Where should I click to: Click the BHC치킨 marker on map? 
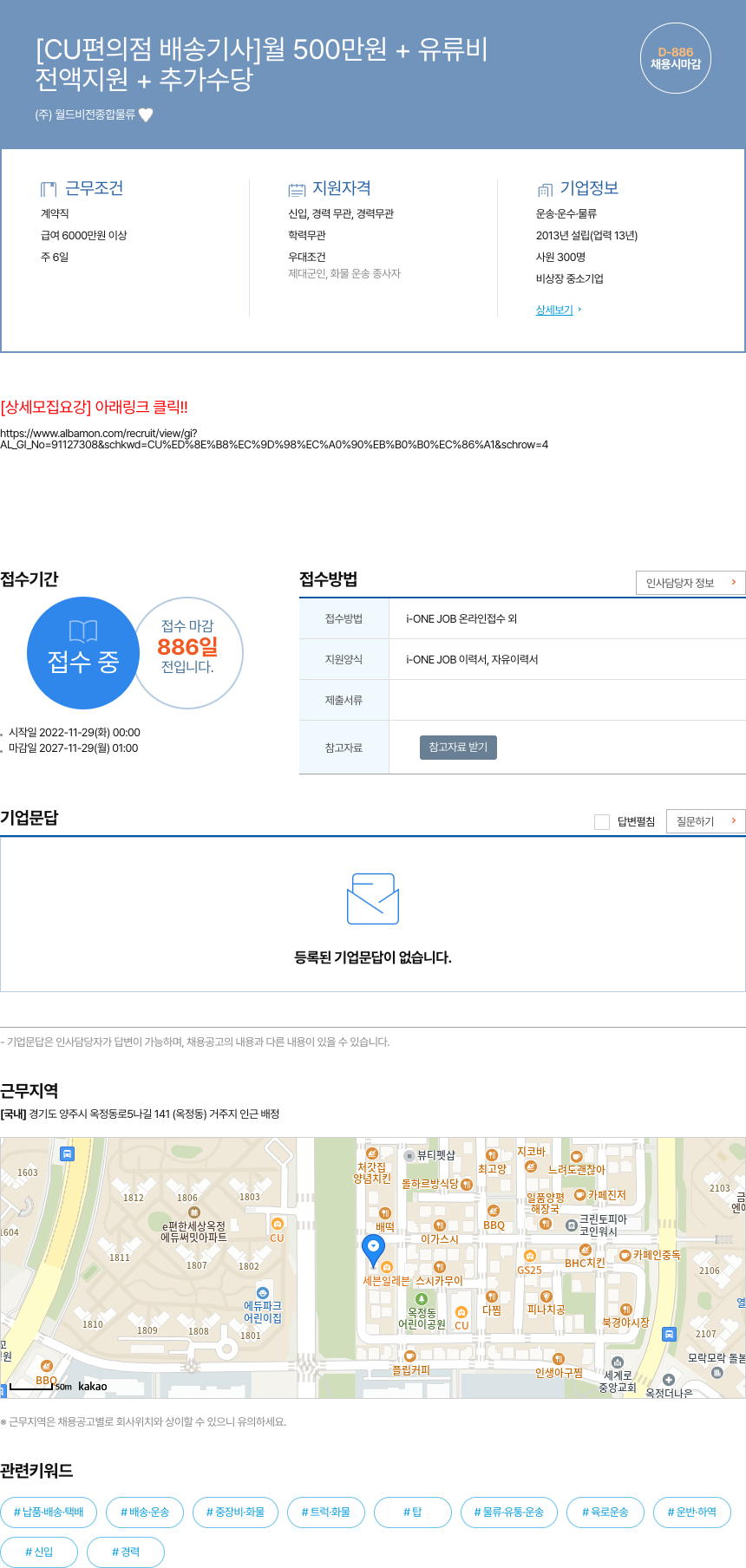(586, 1249)
